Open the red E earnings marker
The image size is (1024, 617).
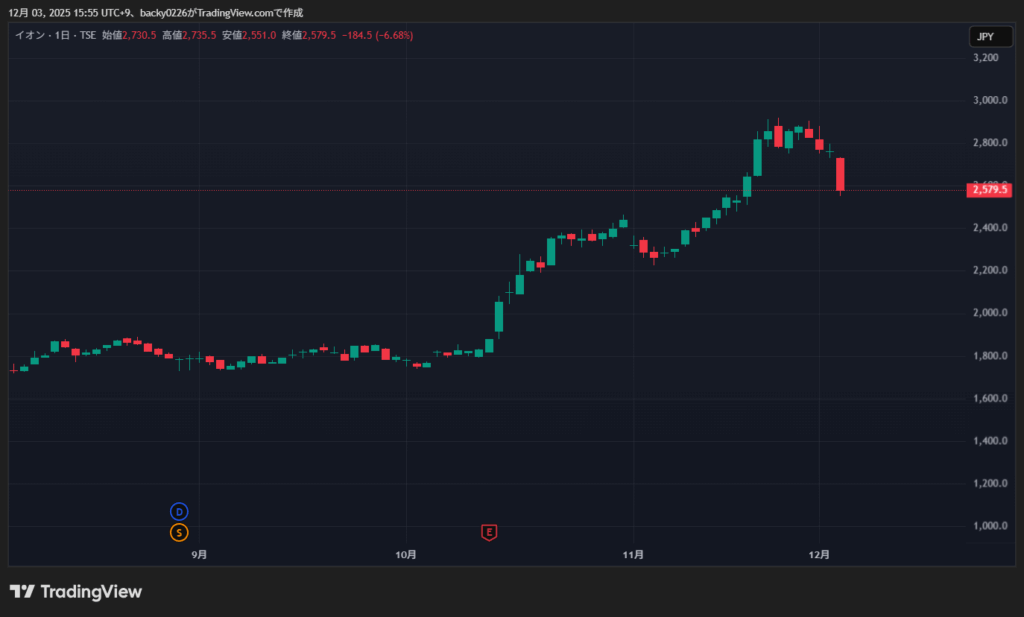click(489, 532)
